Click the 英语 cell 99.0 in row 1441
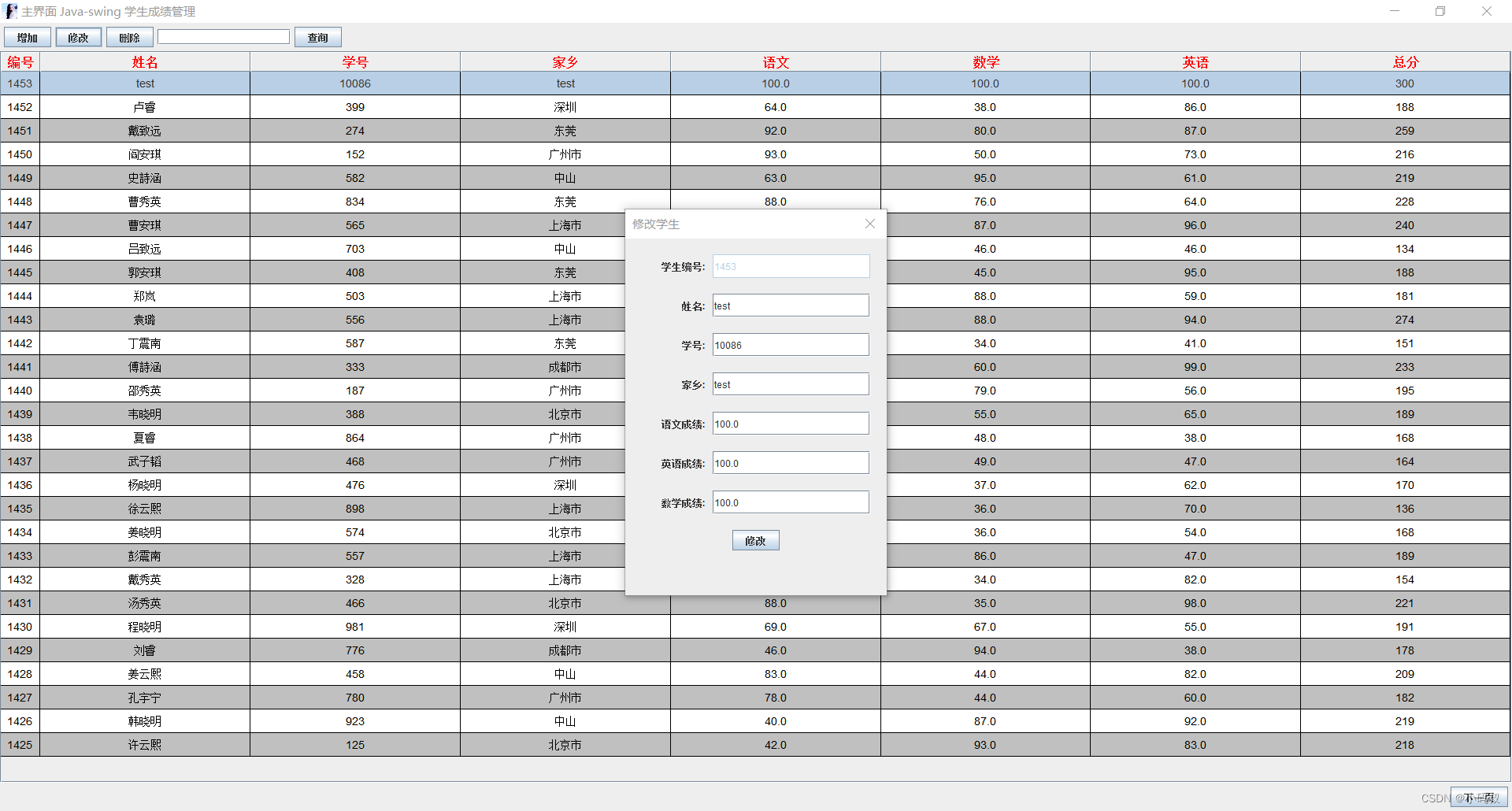The height and width of the screenshot is (811, 1512). [x=1195, y=367]
